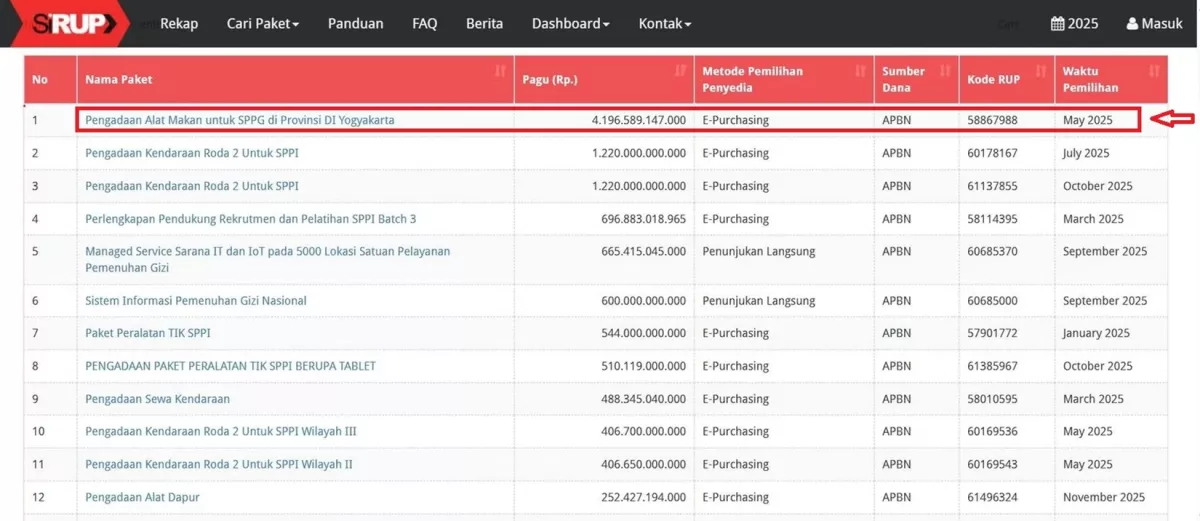1200x521 pixels.
Task: Sort by Metode Pemilihan Penyedia column arrows
Action: (x=860, y=71)
